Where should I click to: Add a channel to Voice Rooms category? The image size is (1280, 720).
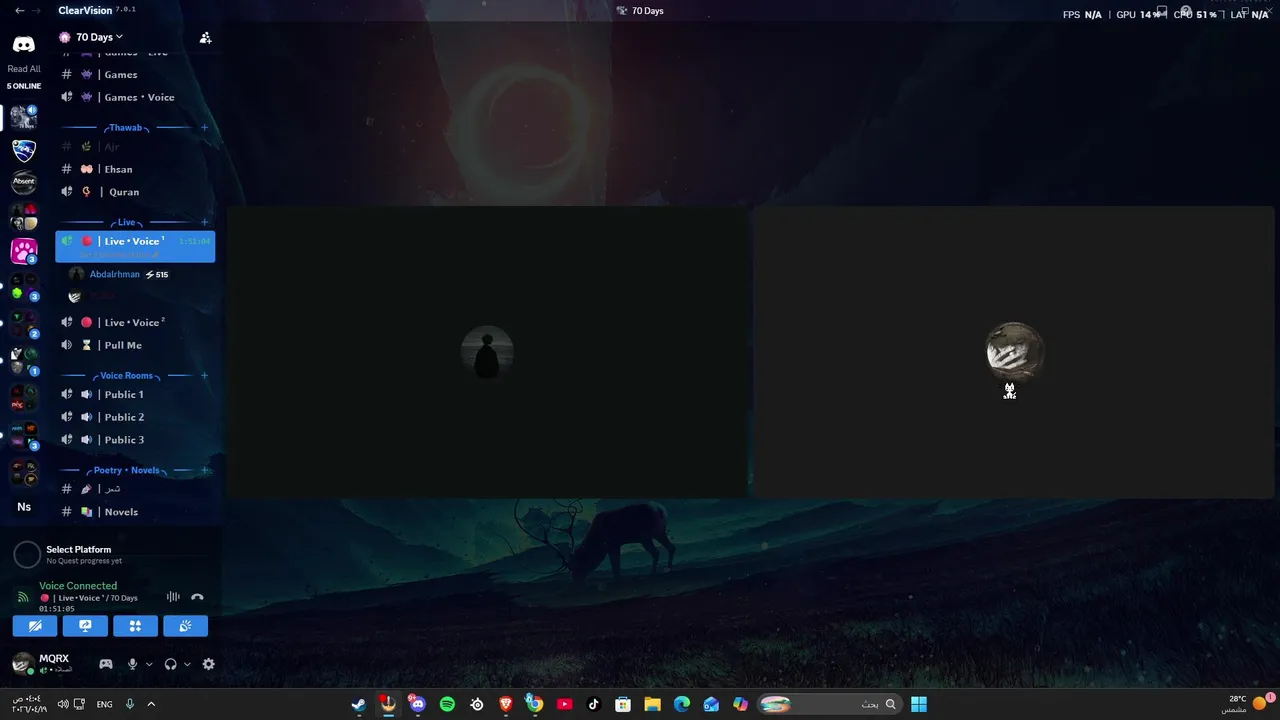(x=204, y=376)
